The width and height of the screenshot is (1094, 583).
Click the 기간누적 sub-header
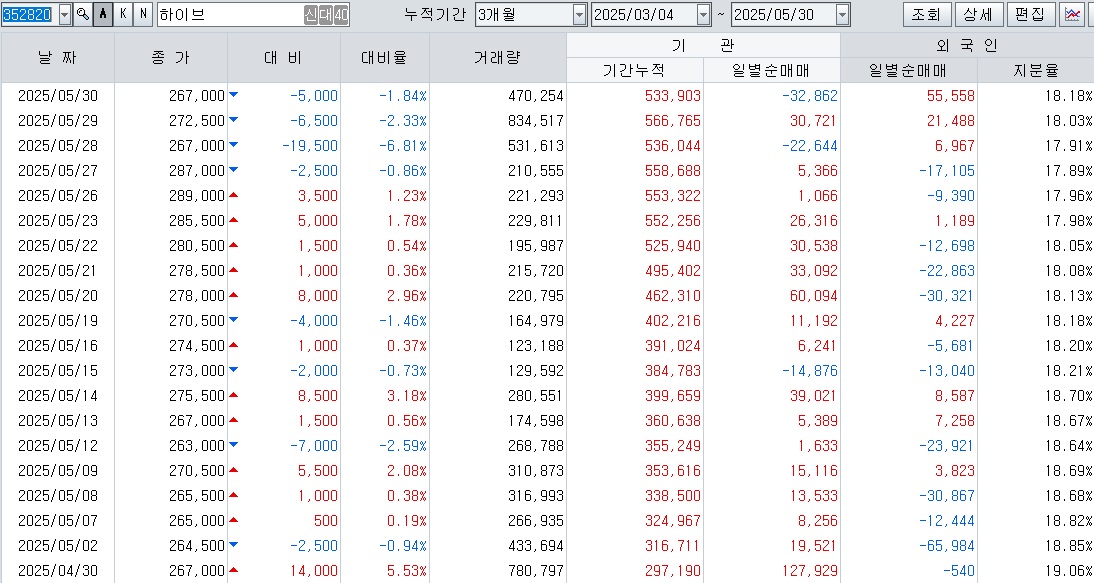tap(634, 70)
